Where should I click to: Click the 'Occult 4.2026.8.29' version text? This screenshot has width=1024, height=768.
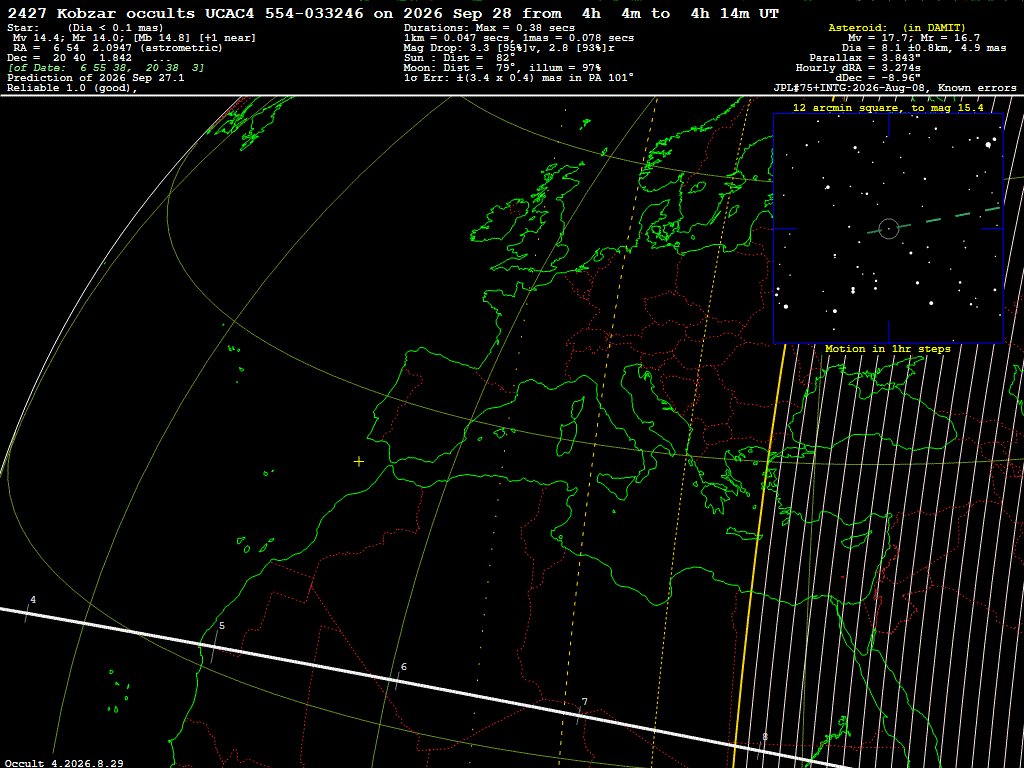(x=63, y=763)
